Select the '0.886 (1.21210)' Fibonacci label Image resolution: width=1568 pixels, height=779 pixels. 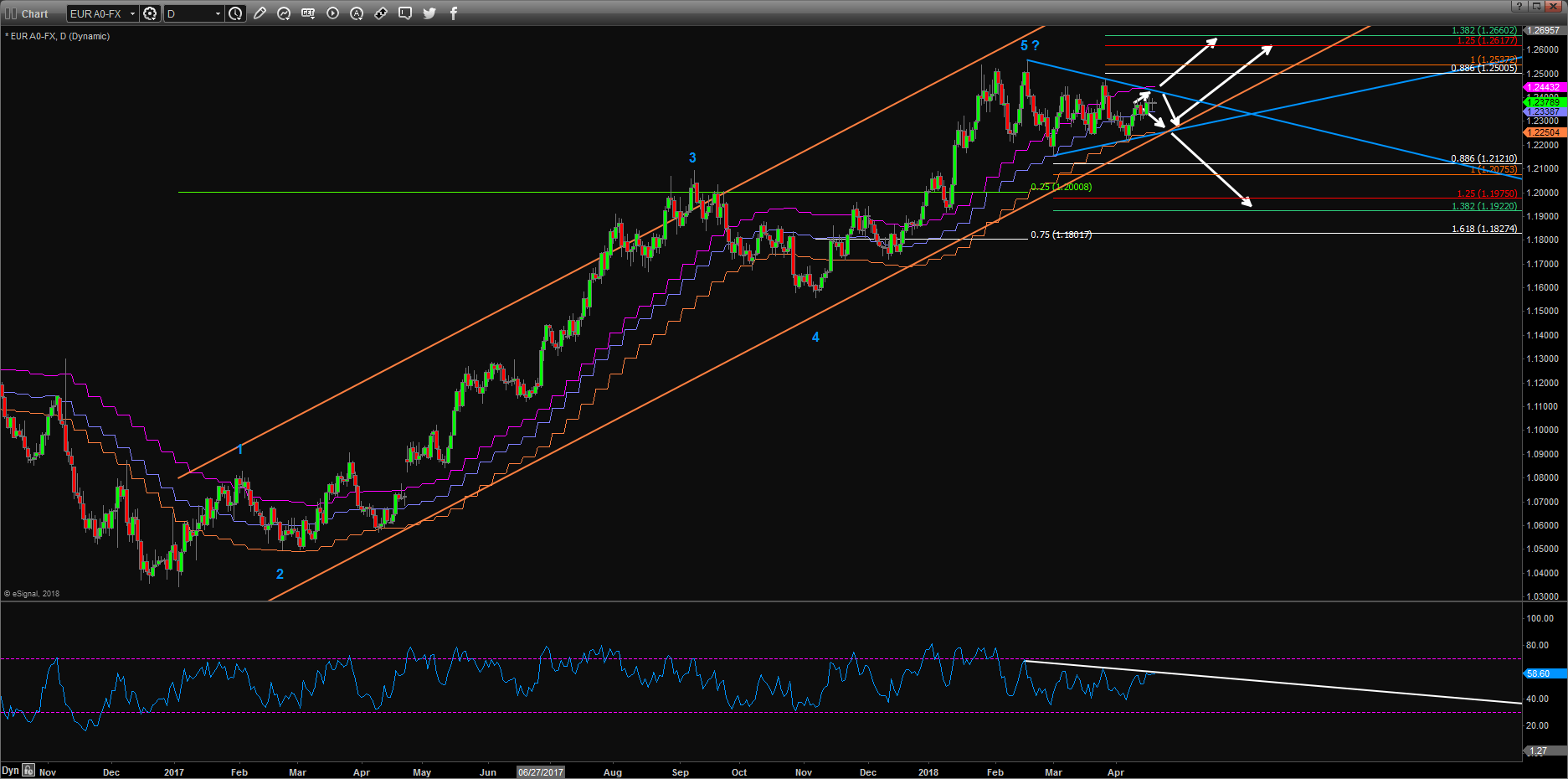(x=1484, y=158)
